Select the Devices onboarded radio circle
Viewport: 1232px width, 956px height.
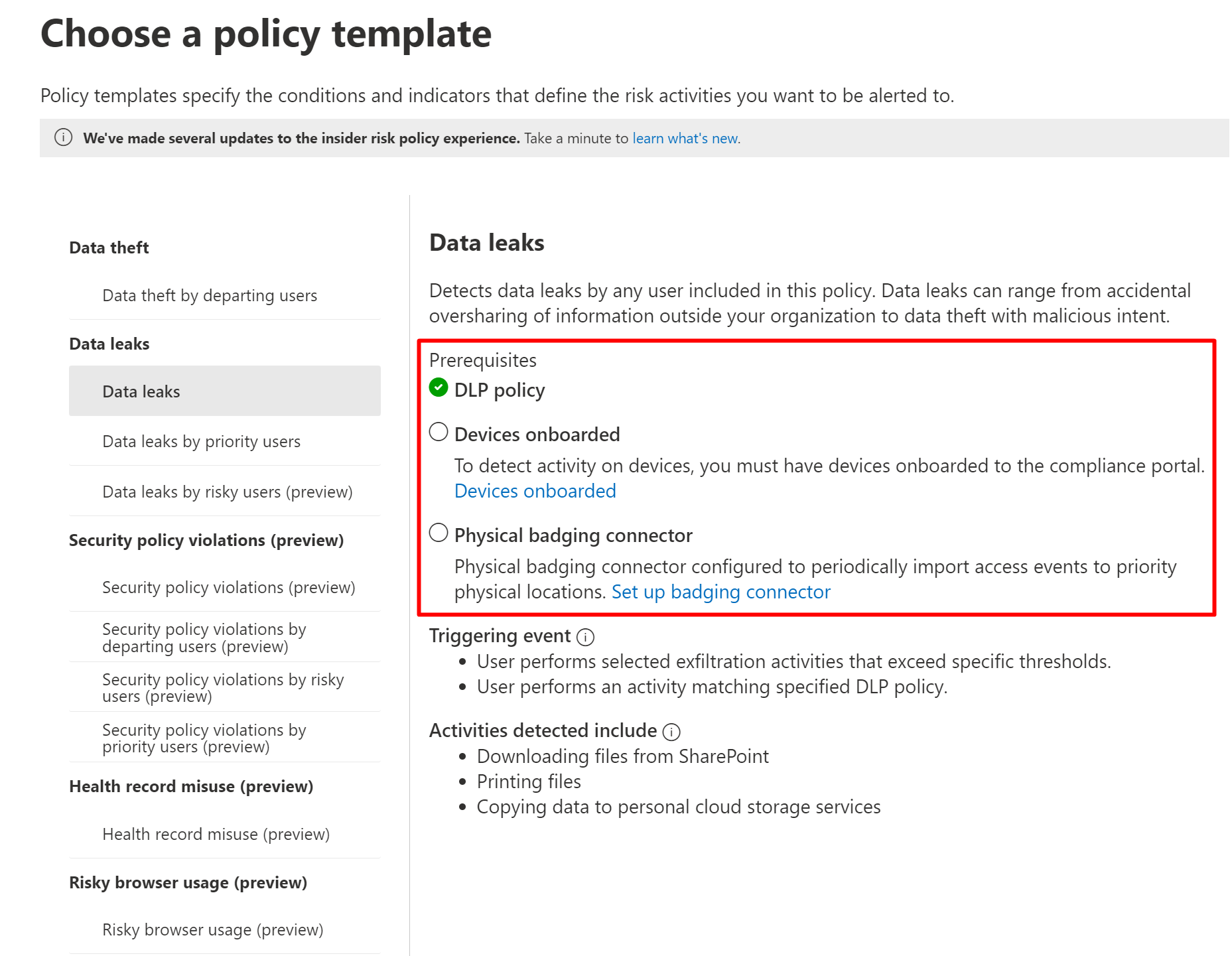coord(439,433)
